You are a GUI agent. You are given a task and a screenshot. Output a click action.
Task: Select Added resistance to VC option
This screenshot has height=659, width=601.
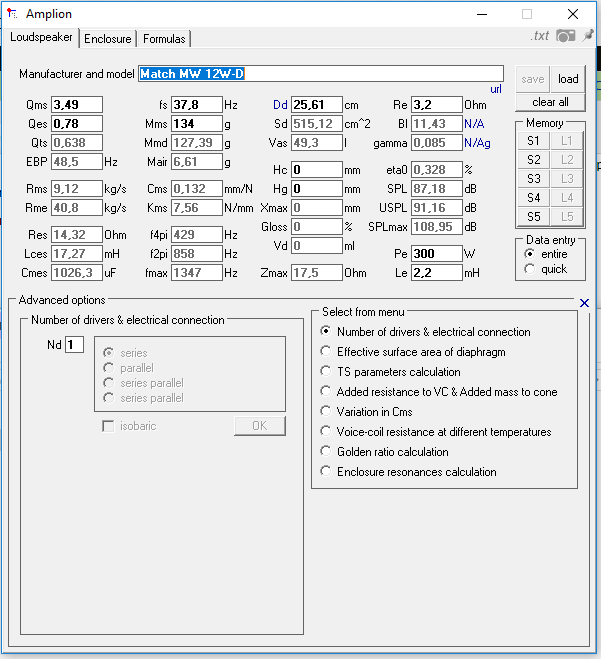438,392
